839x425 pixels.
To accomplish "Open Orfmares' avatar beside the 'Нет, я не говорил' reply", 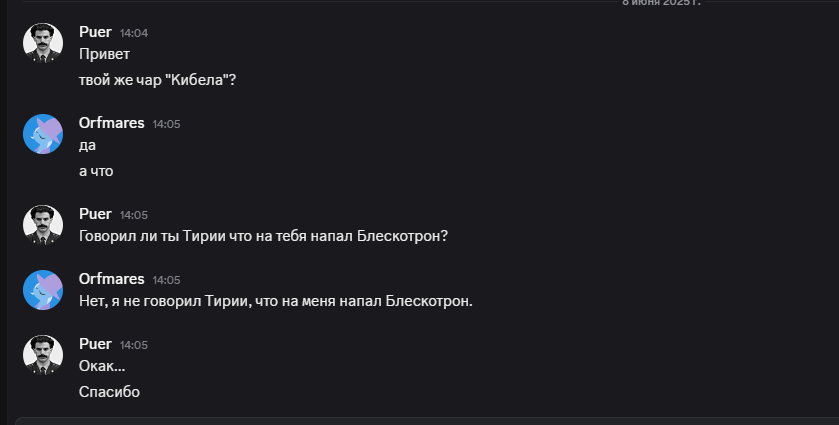I will [x=43, y=289].
